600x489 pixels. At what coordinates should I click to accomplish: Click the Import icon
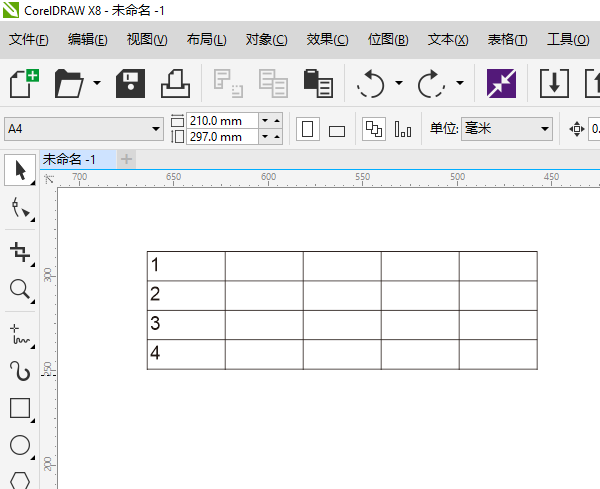pyautogui.click(x=554, y=83)
